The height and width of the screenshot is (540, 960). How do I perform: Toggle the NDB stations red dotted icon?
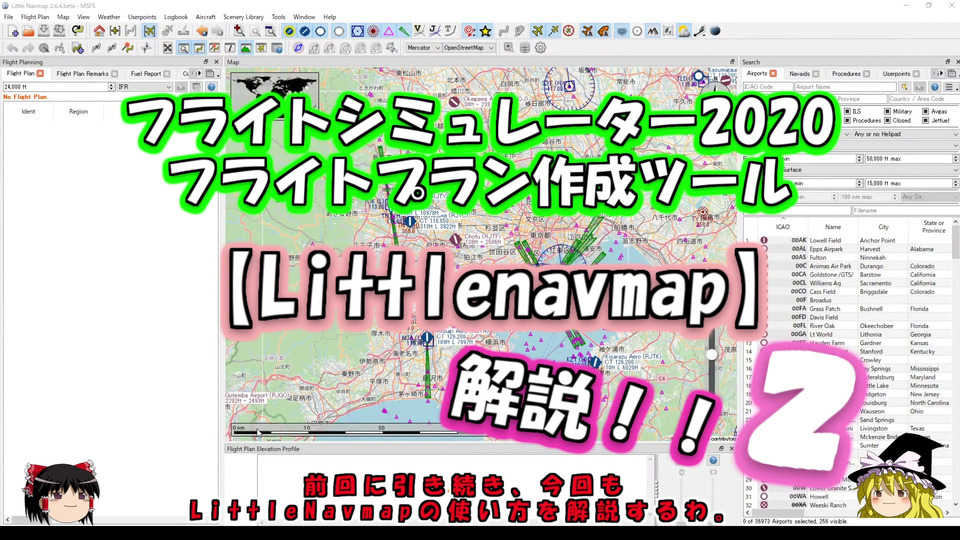coord(373,31)
